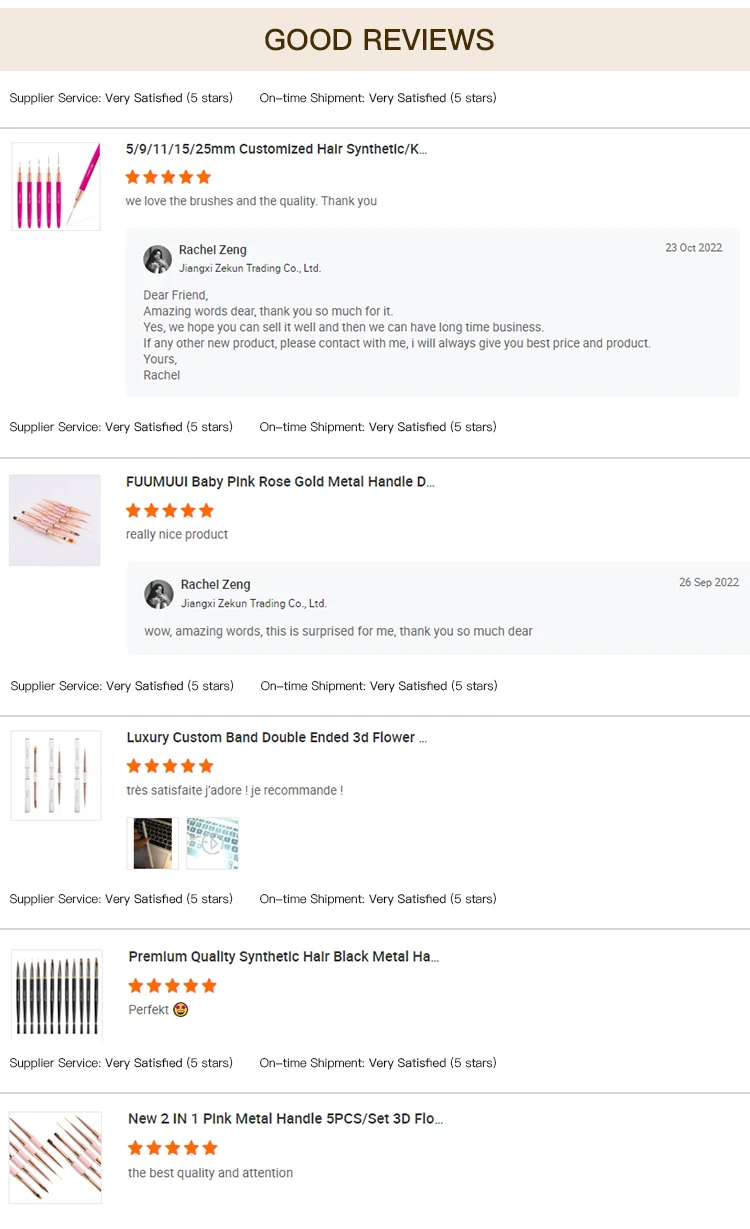Open the '5/9/11/15/25mm Customized Hair Synthetic' product link

[x=276, y=149]
